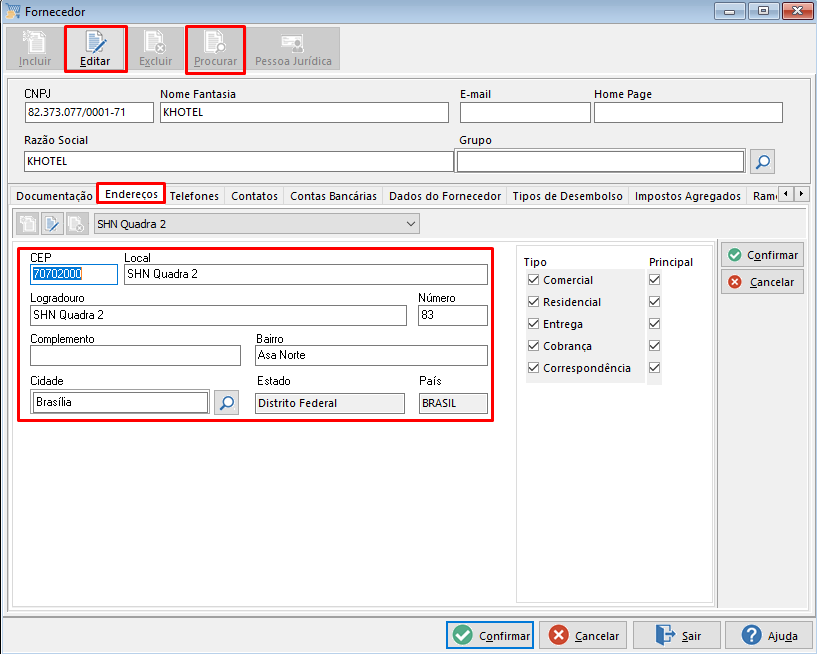This screenshot has height=654, width=817.
Task: Click the Cidade field
Action: pyautogui.click(x=120, y=402)
